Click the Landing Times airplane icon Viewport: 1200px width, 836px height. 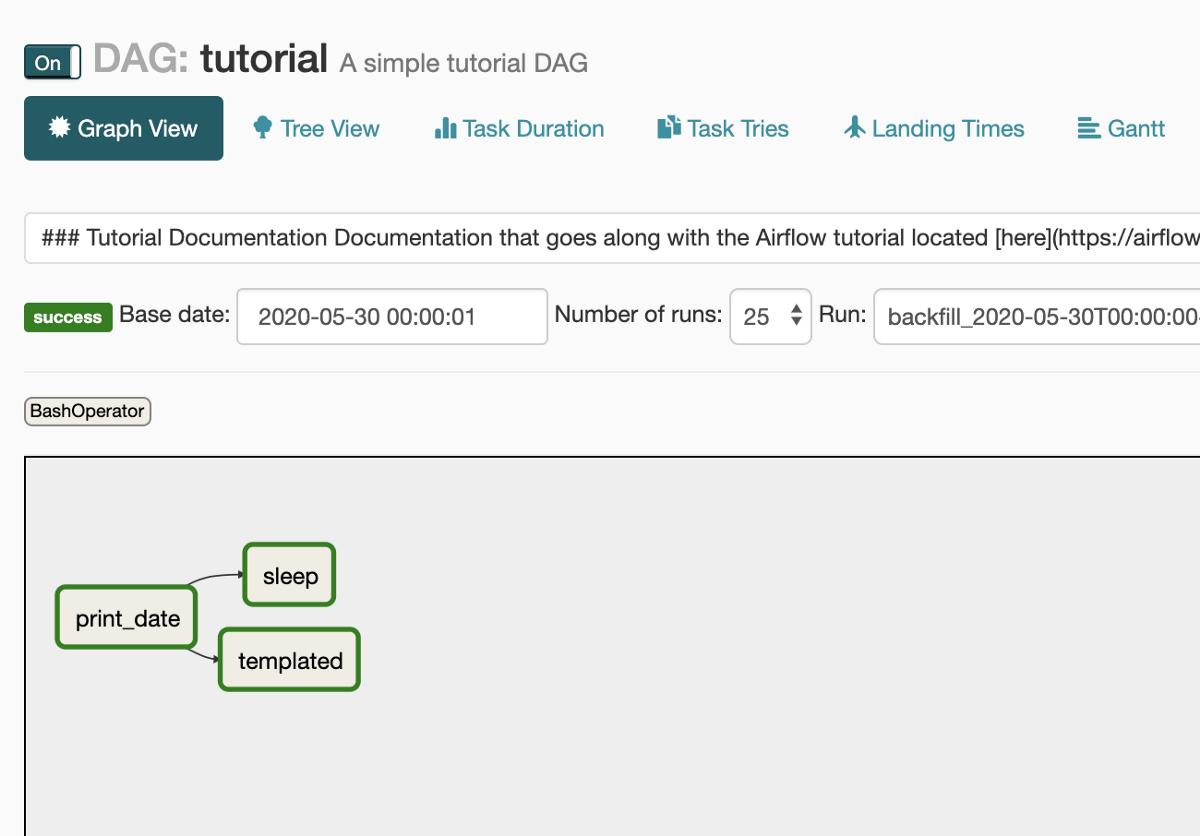point(855,128)
